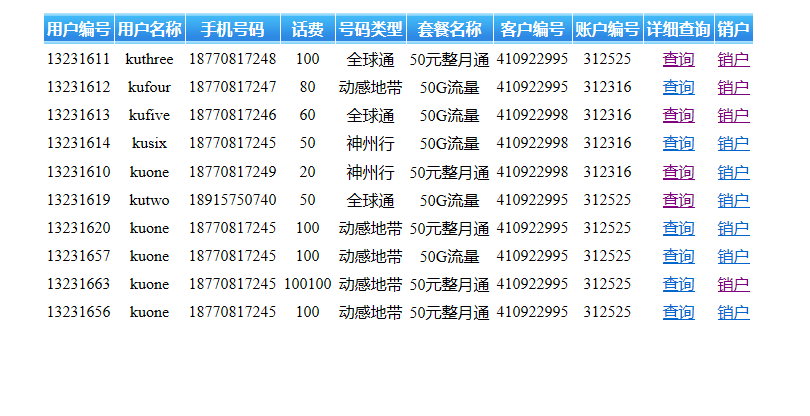The width and height of the screenshot is (810, 416).
Task: Select user number 13231657
Action: [79, 255]
